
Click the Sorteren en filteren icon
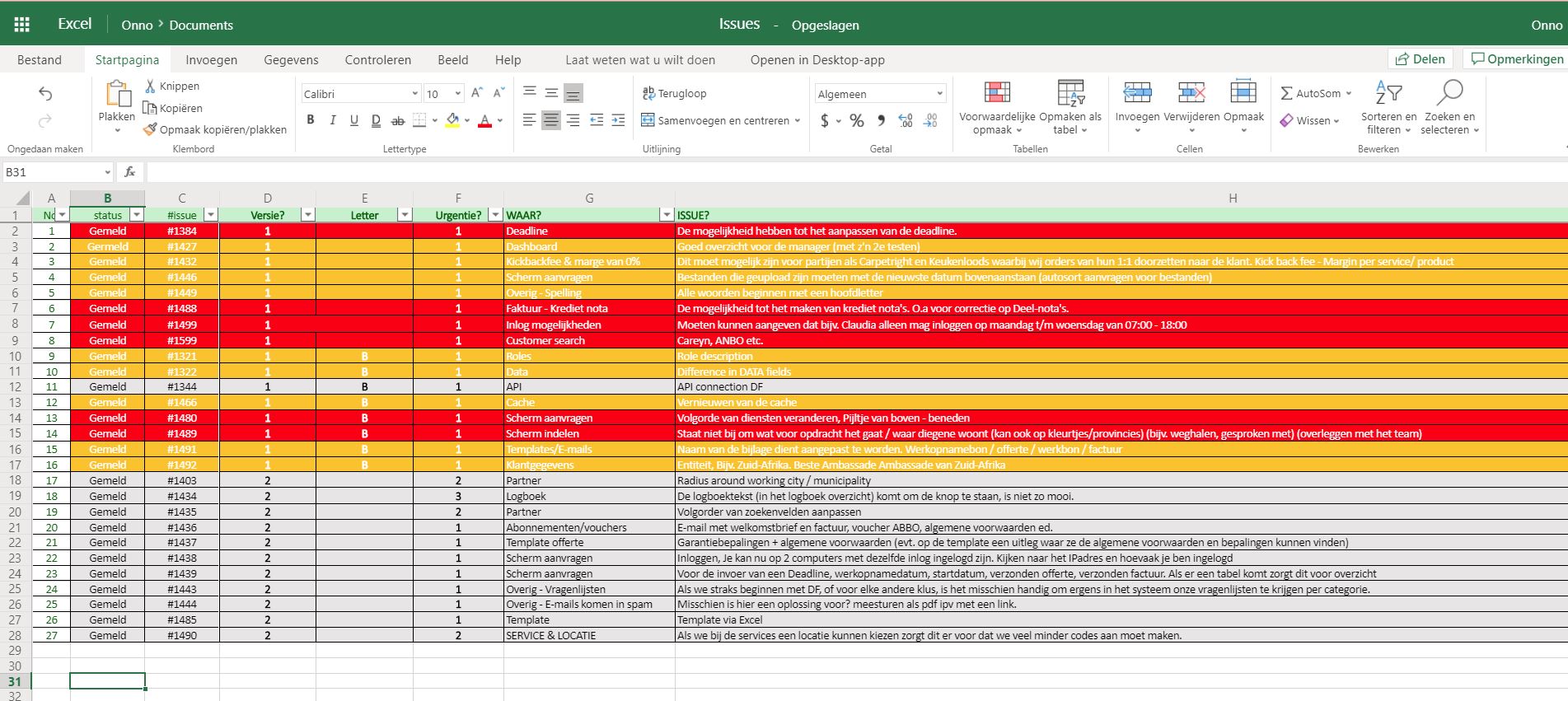(1388, 92)
